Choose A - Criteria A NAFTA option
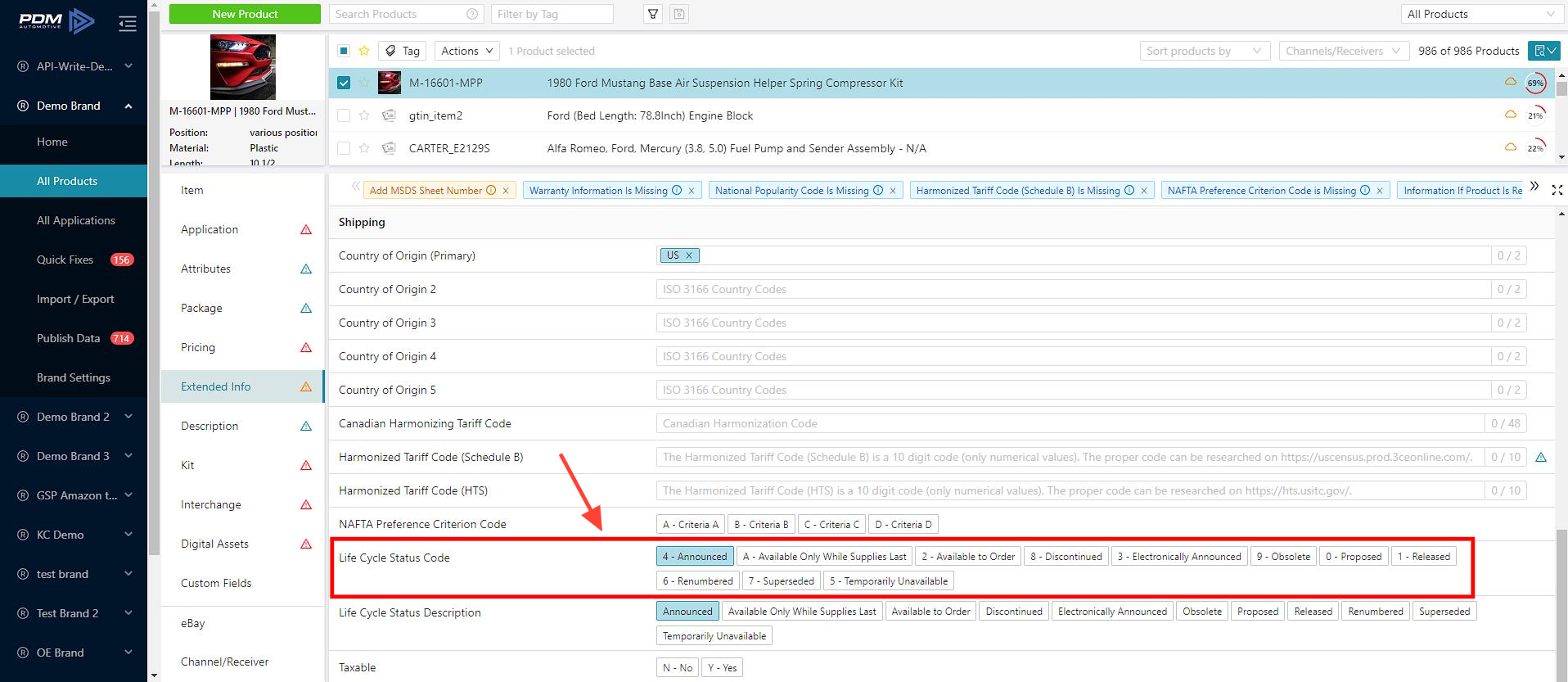 691,525
